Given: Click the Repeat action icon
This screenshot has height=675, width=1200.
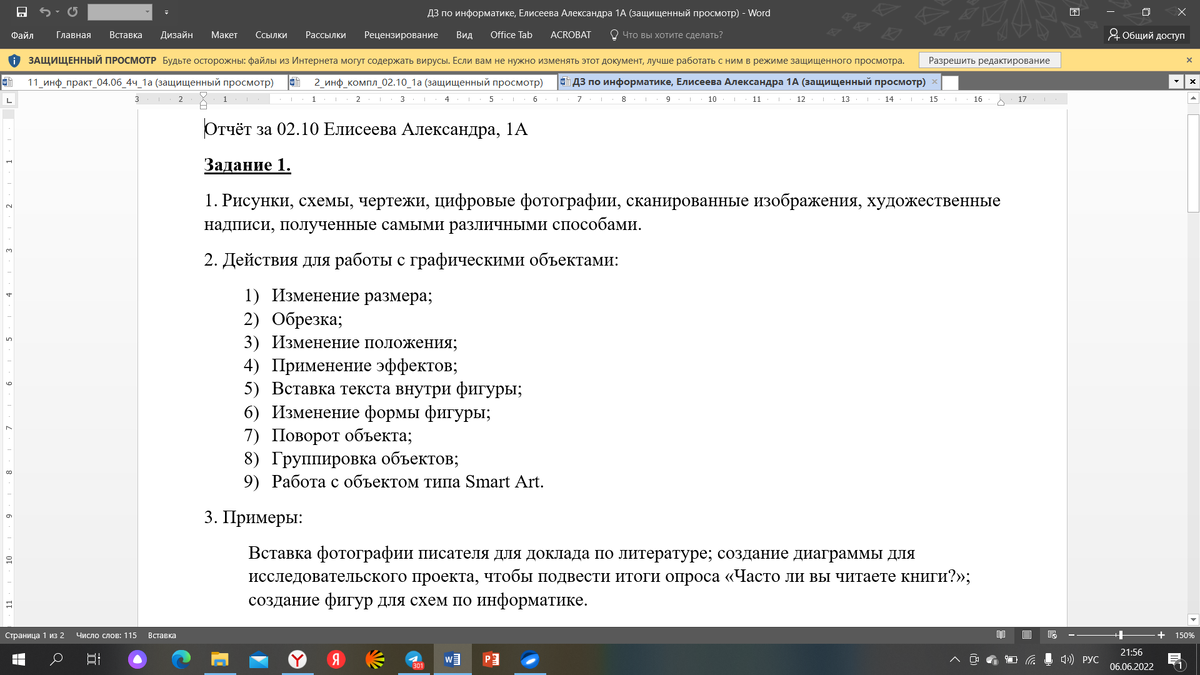Looking at the screenshot, I should 73,12.
